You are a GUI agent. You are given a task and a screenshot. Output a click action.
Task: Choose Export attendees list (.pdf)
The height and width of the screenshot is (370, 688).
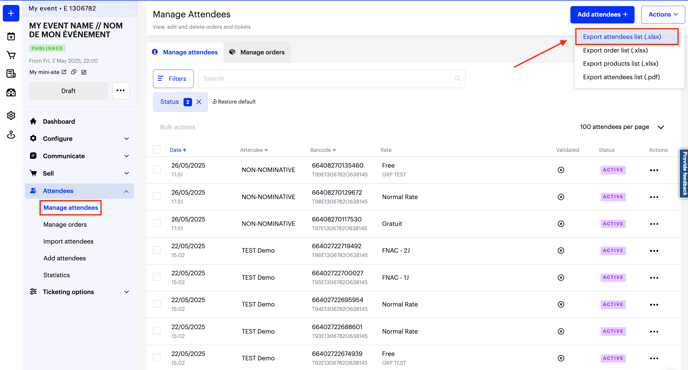(621, 77)
